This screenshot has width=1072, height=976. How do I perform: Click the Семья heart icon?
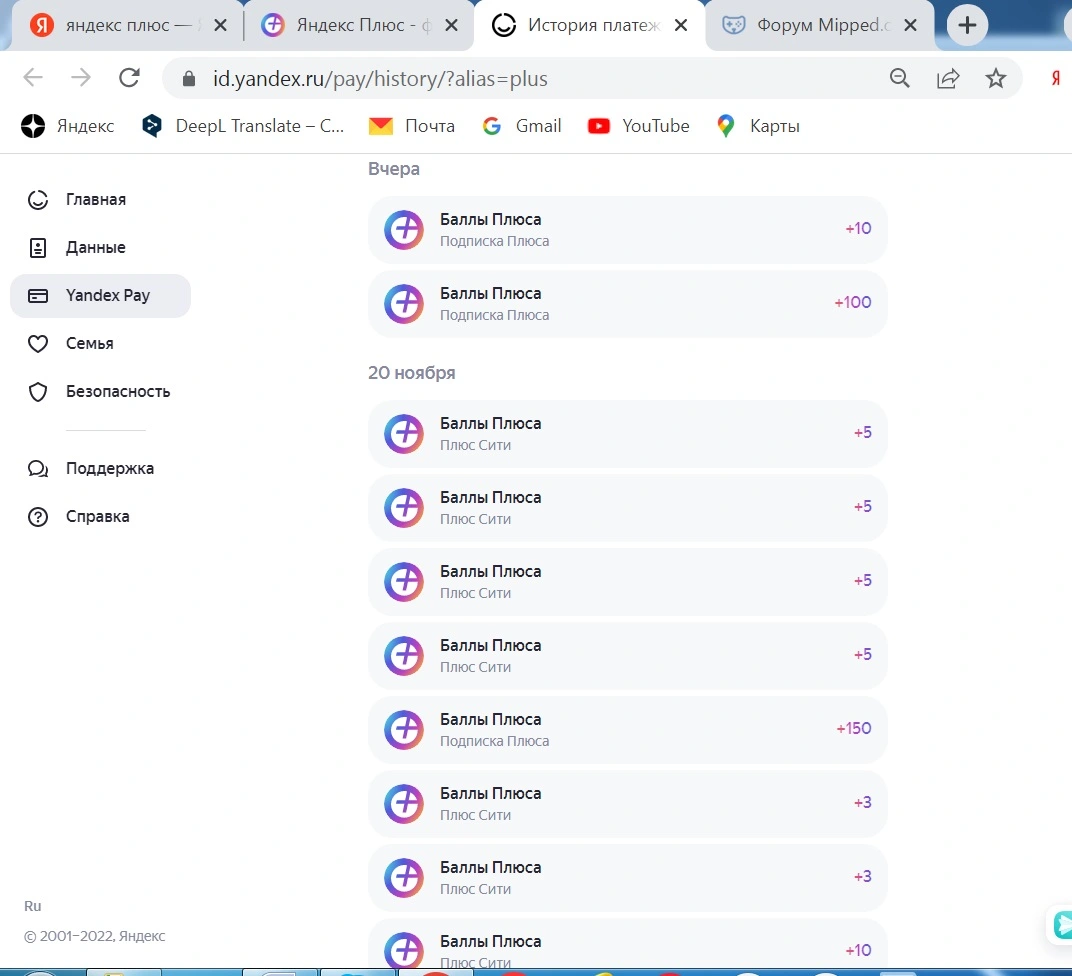38,343
